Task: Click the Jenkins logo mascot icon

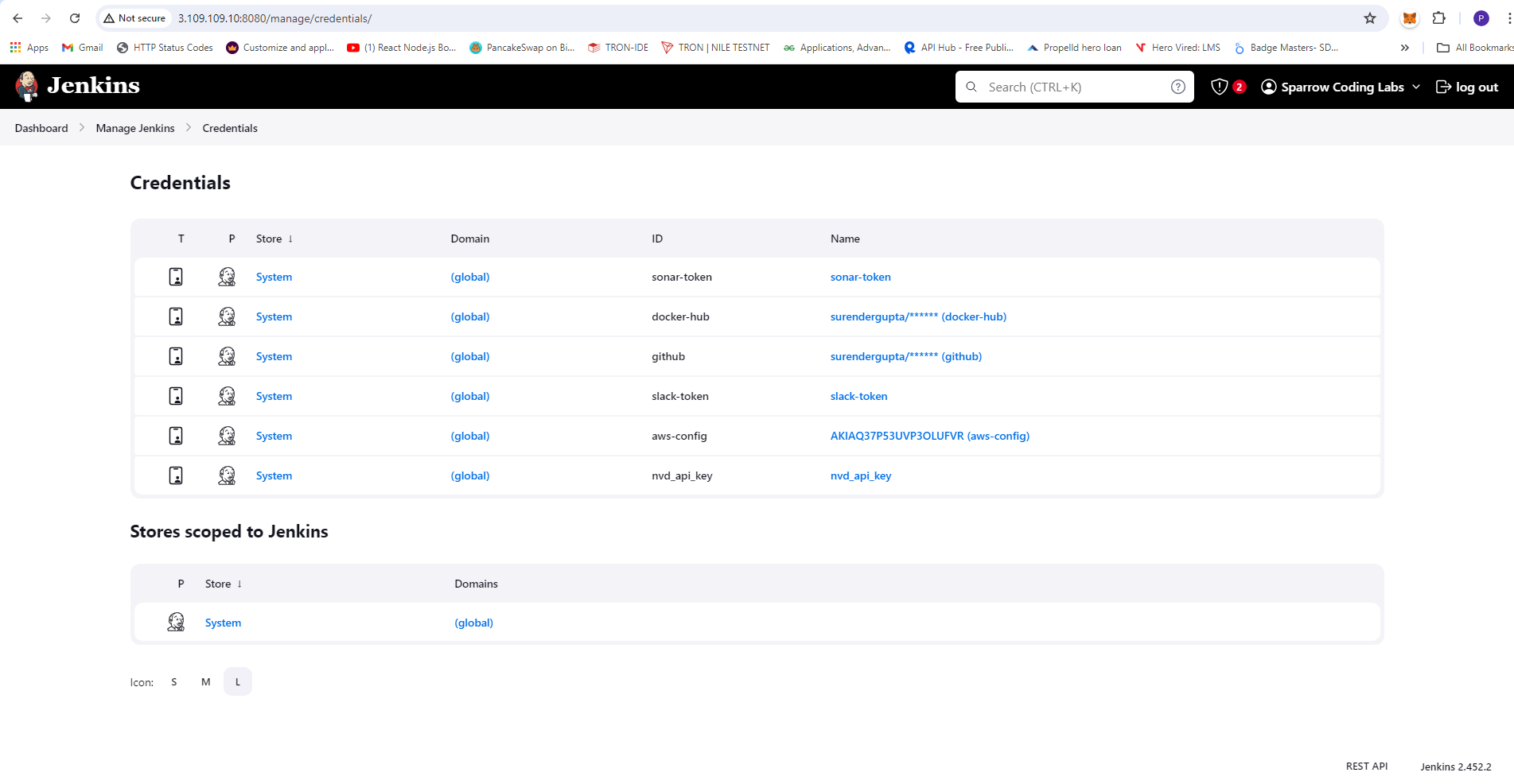Action: pyautogui.click(x=27, y=86)
